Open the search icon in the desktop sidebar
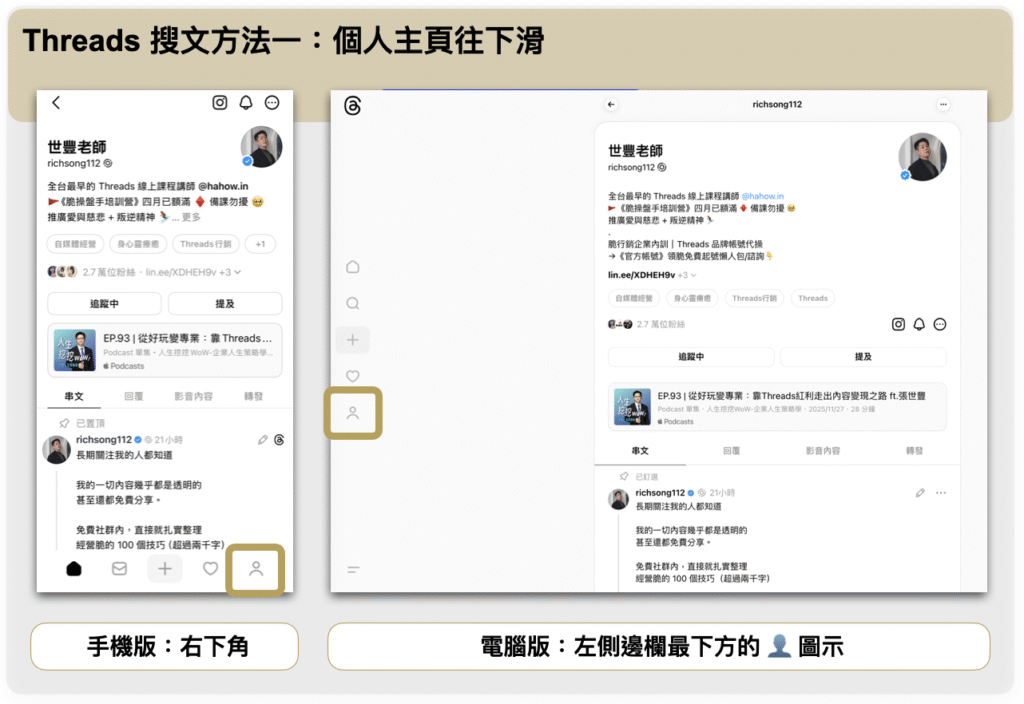 tap(352, 303)
